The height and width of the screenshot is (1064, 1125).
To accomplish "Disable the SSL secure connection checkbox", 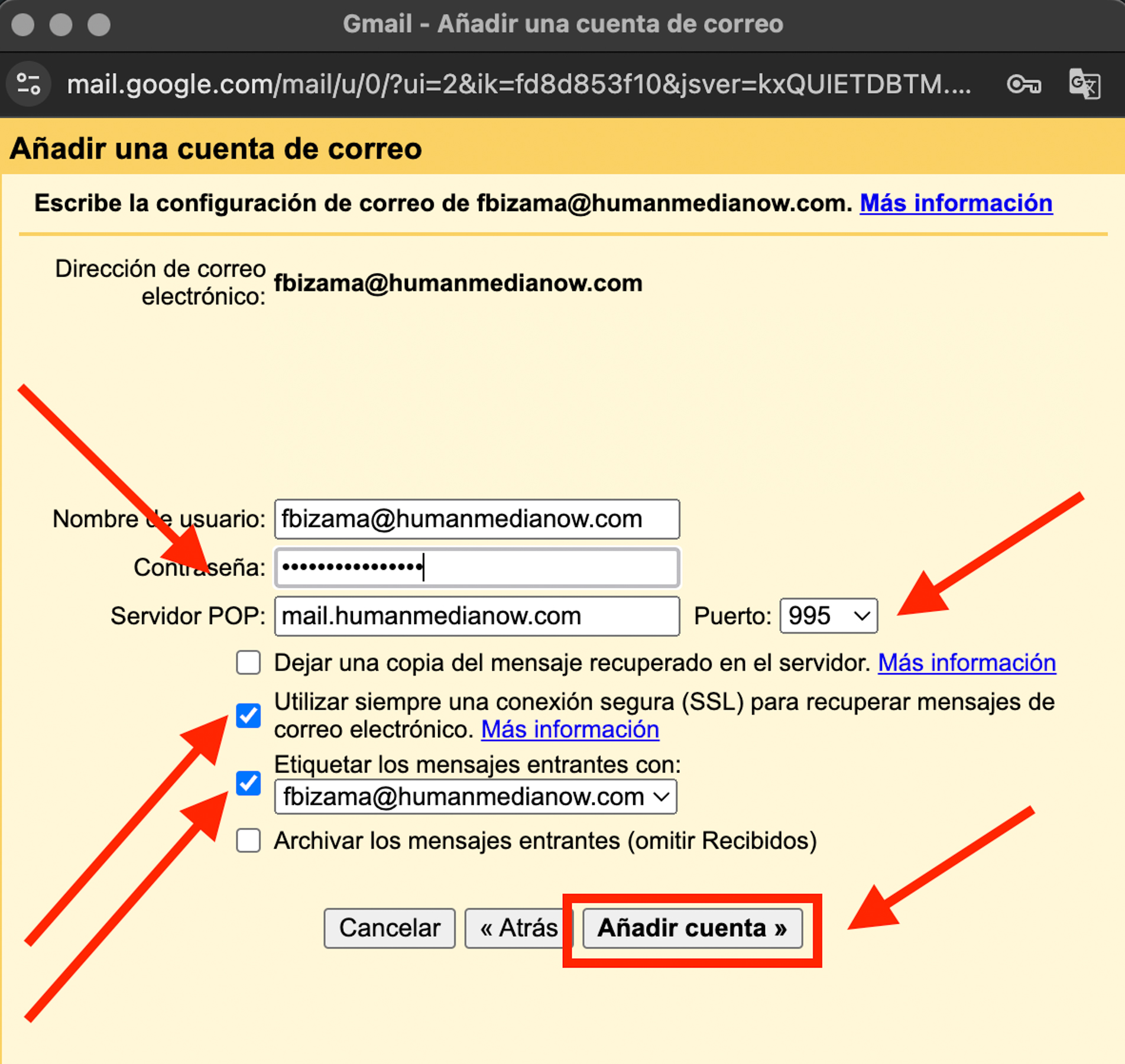I will click(248, 716).
